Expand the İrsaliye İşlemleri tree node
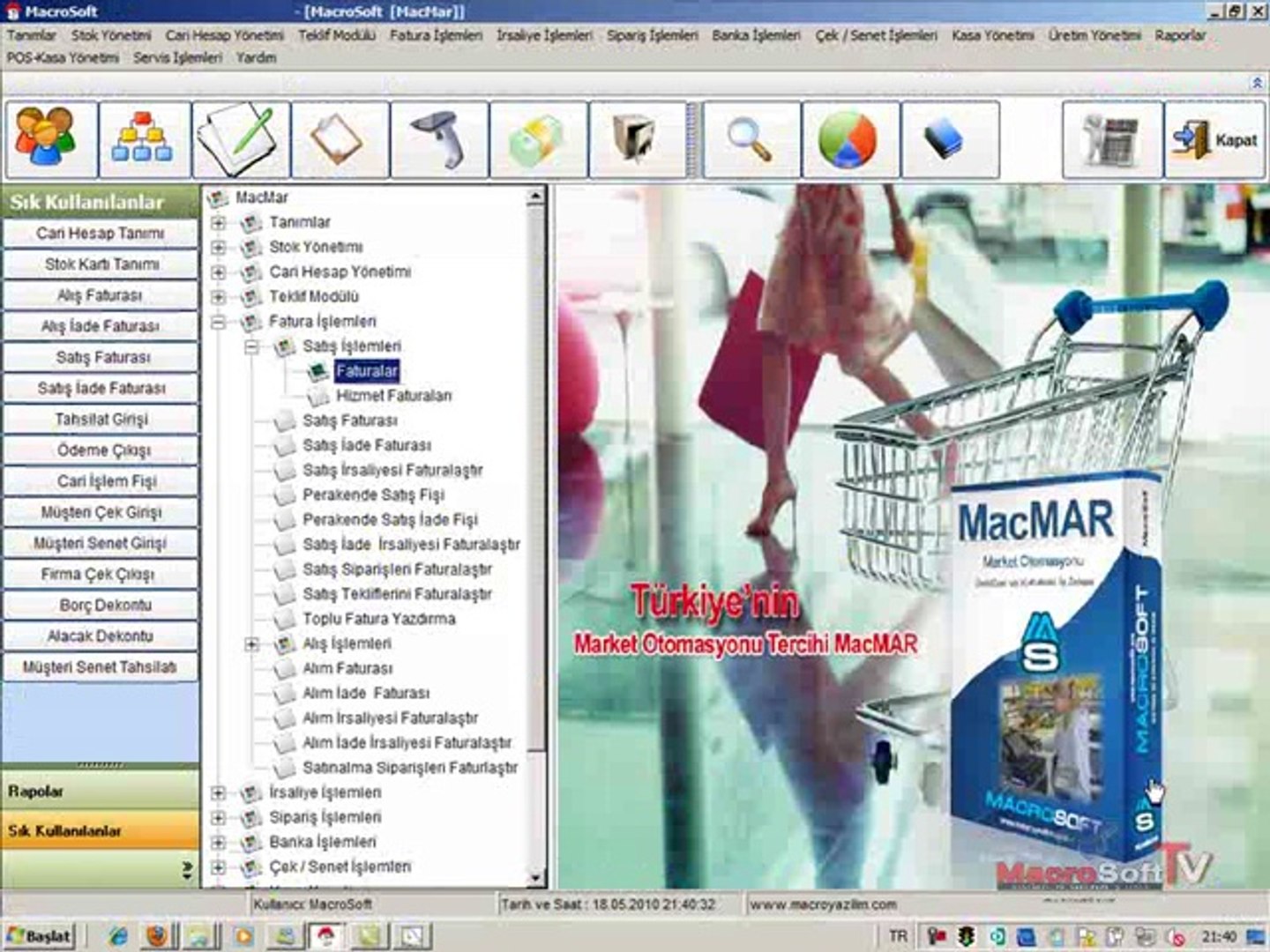This screenshot has width=1270, height=952. [x=219, y=793]
